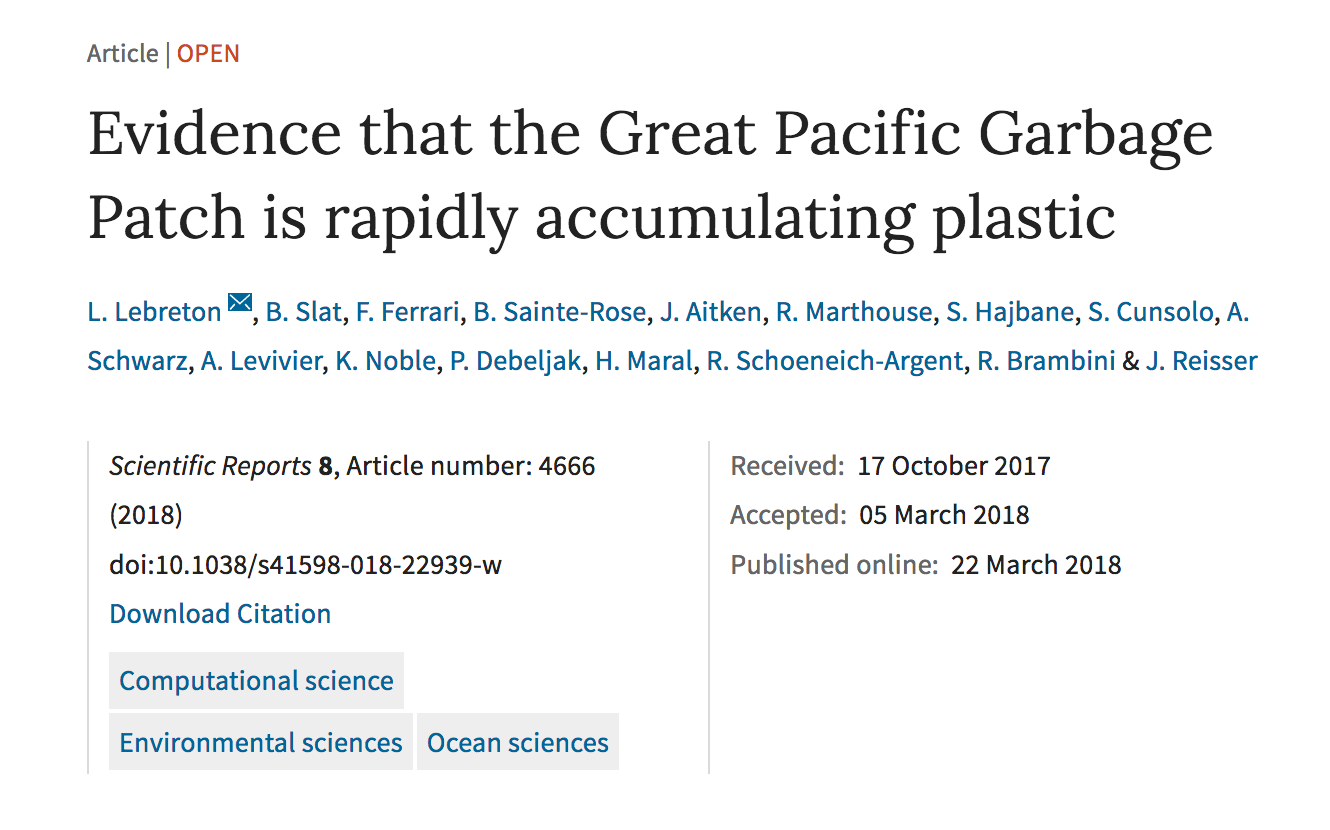Click author P. Debeljak
The image size is (1330, 830).
(515, 361)
